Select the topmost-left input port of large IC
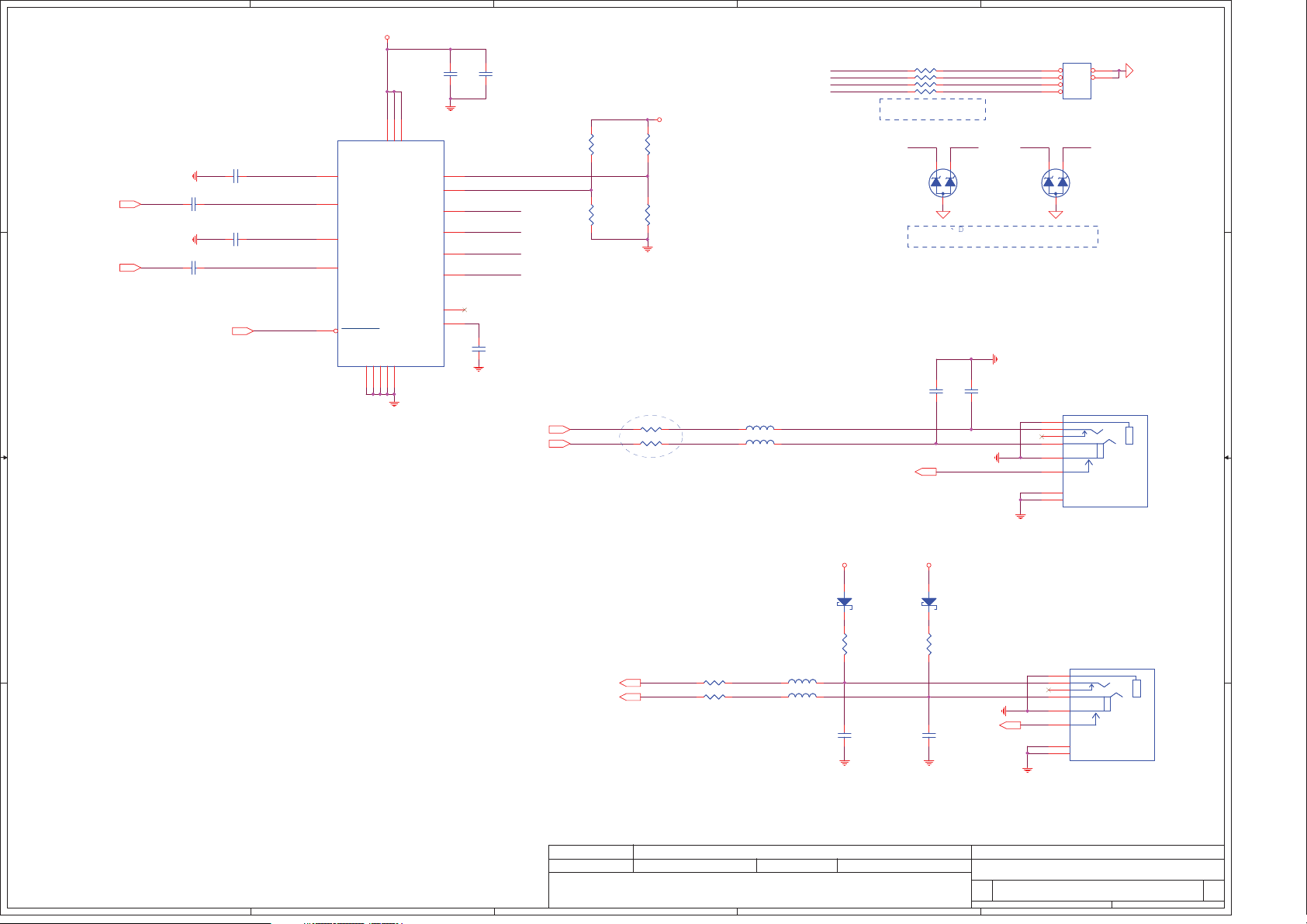This screenshot has width=1307, height=924. [x=130, y=204]
